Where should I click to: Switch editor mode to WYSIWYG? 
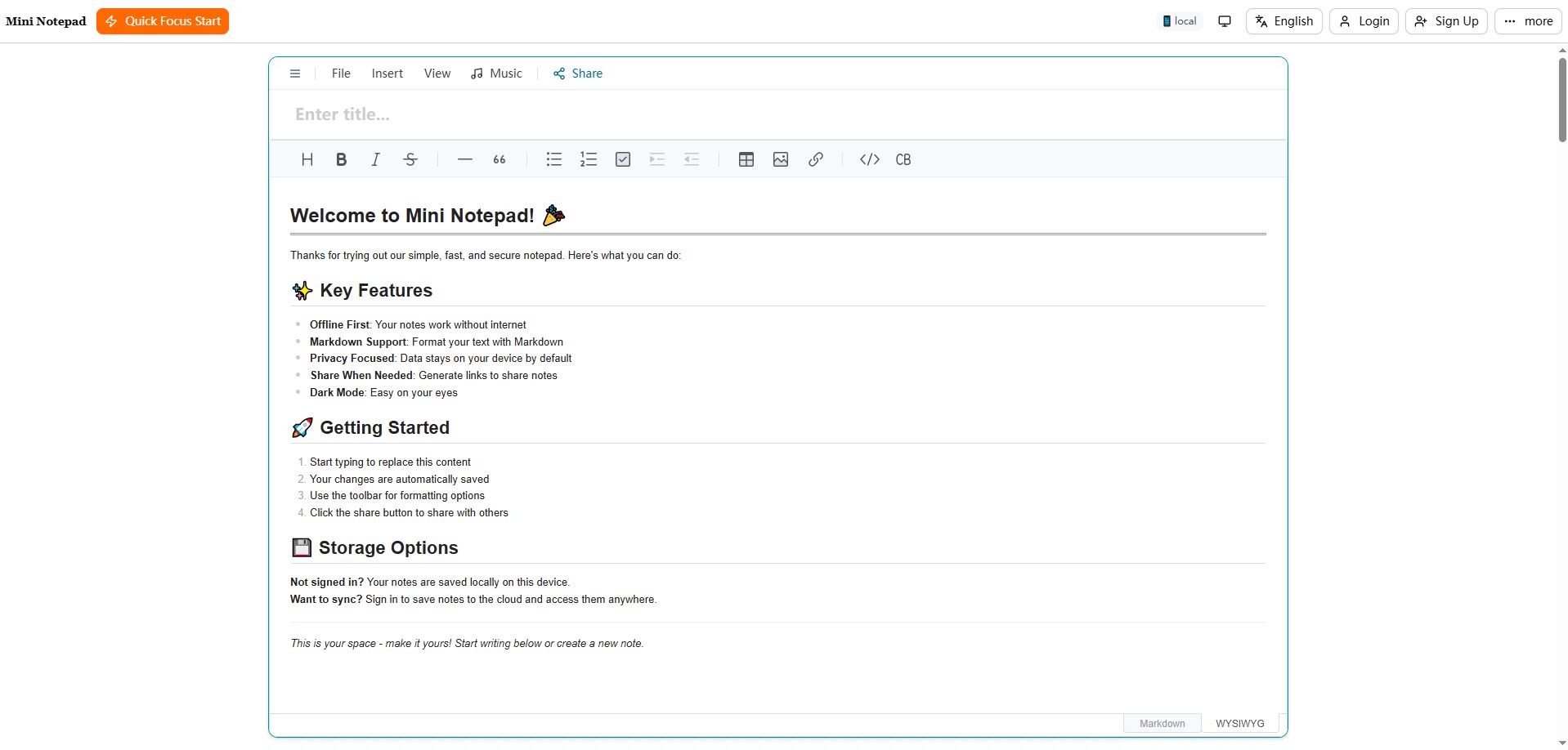(1239, 723)
